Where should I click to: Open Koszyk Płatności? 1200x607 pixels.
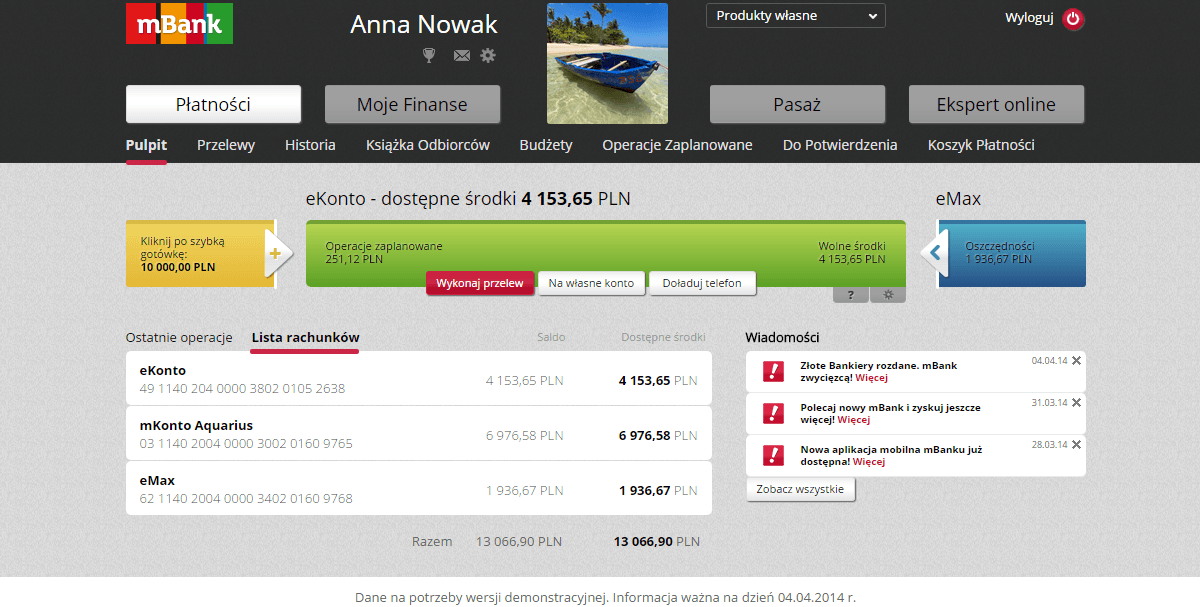click(981, 145)
